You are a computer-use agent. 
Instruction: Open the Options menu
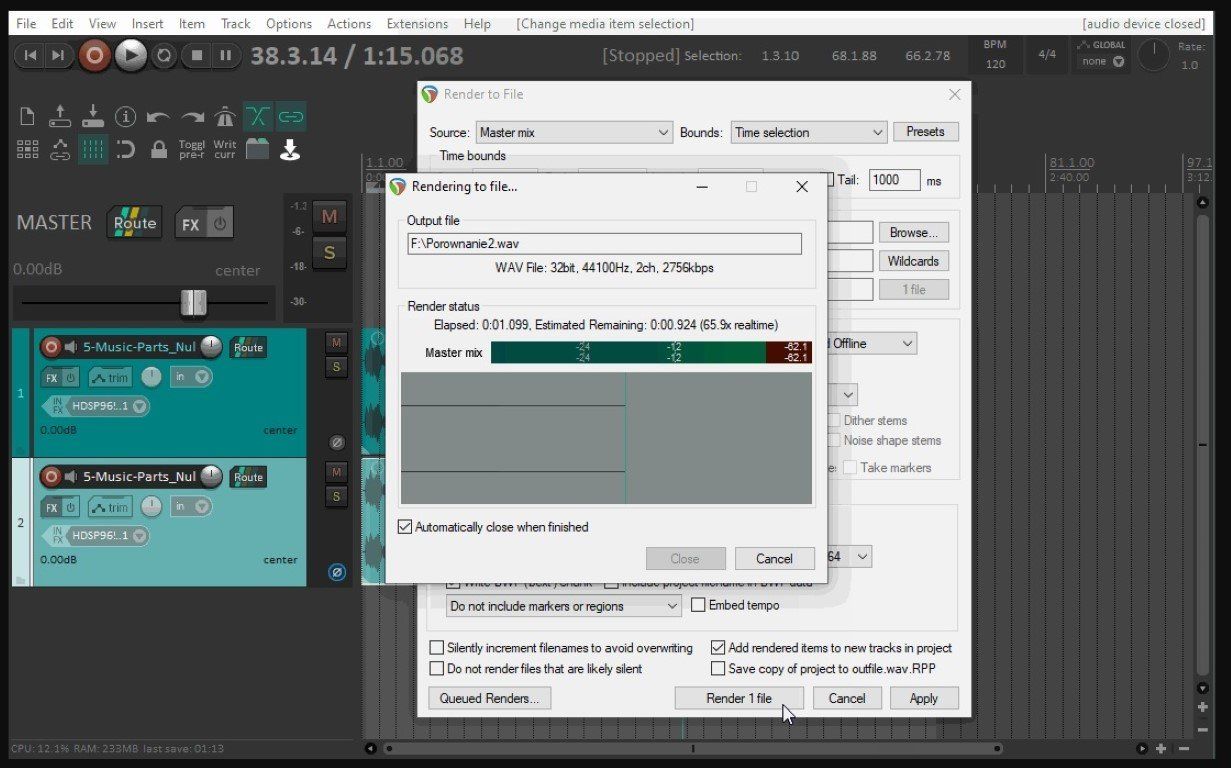[x=289, y=23]
